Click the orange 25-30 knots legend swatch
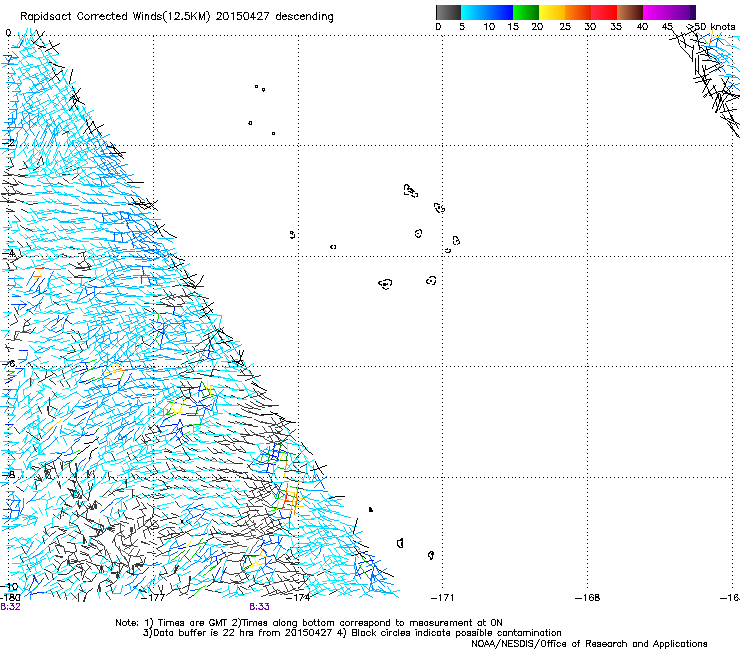 coord(578,12)
